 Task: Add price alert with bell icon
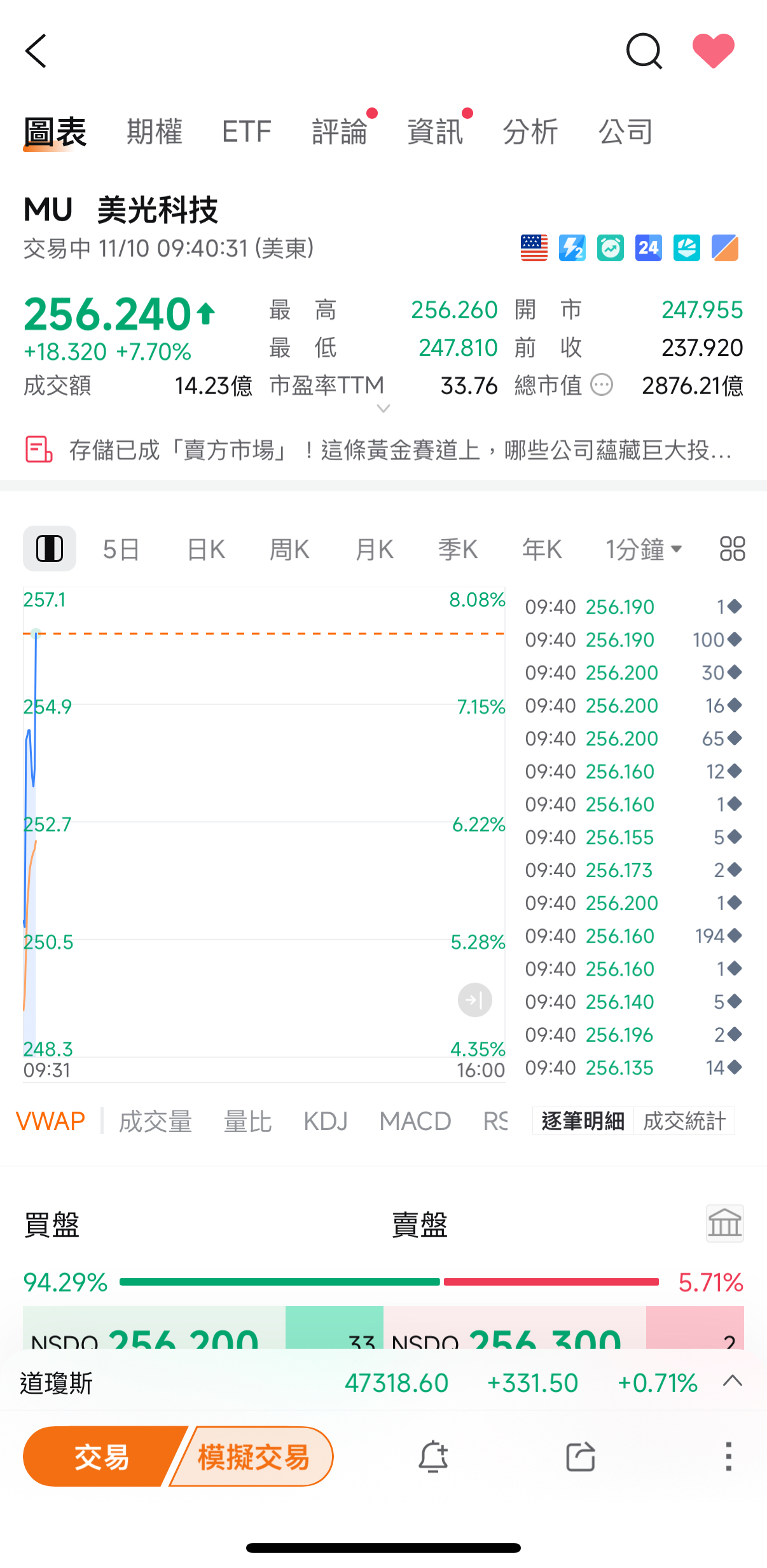(433, 1456)
